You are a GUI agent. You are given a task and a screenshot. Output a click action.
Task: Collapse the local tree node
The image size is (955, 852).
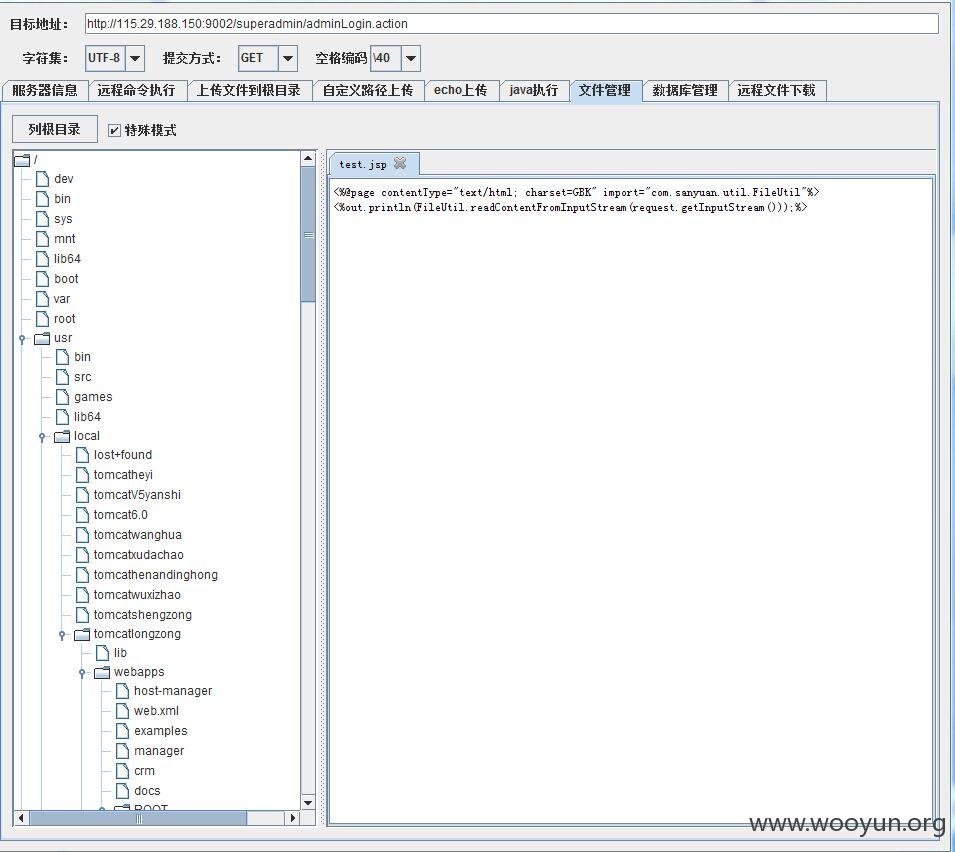(x=42, y=437)
